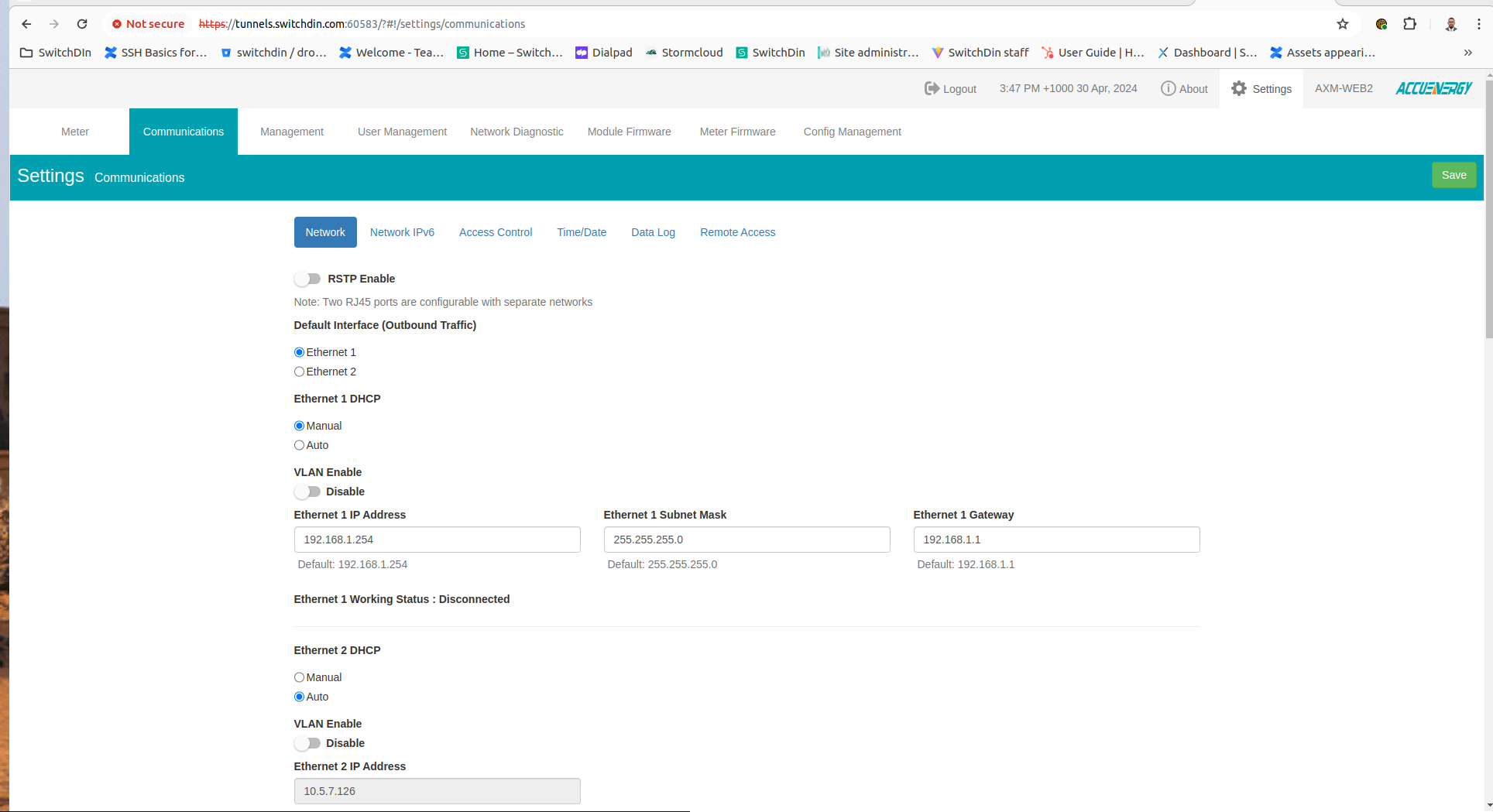Click the page vertical scrollbar thumb
Viewport: 1493px width, 812px height.
1488,209
